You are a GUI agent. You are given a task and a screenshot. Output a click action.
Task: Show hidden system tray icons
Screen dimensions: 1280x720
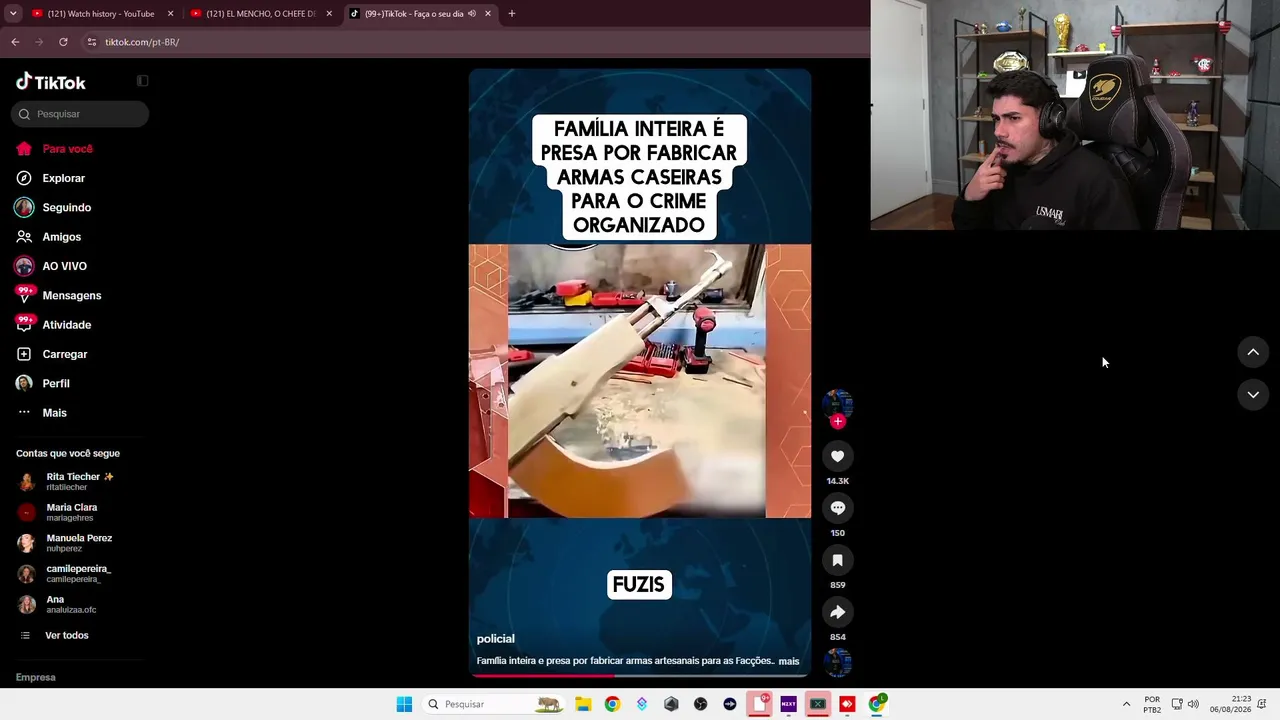tap(1126, 704)
